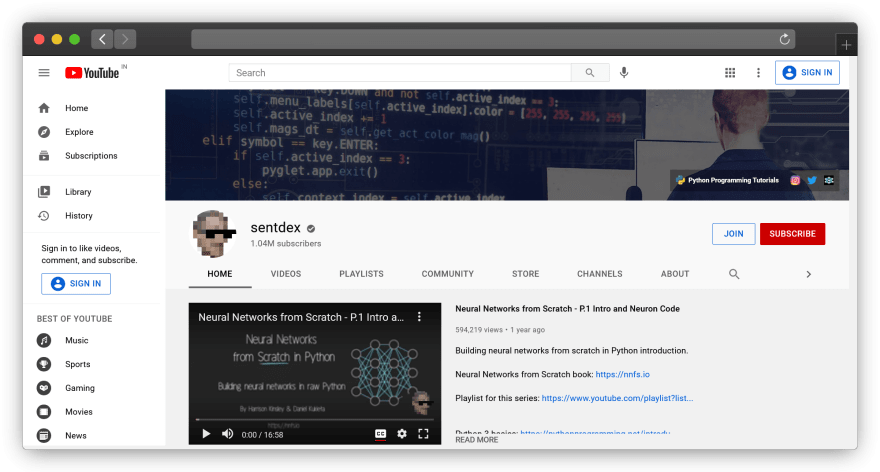Screen dimensions: 880x472
Task: Open Music under Best of YouTube
Action: click(76, 341)
